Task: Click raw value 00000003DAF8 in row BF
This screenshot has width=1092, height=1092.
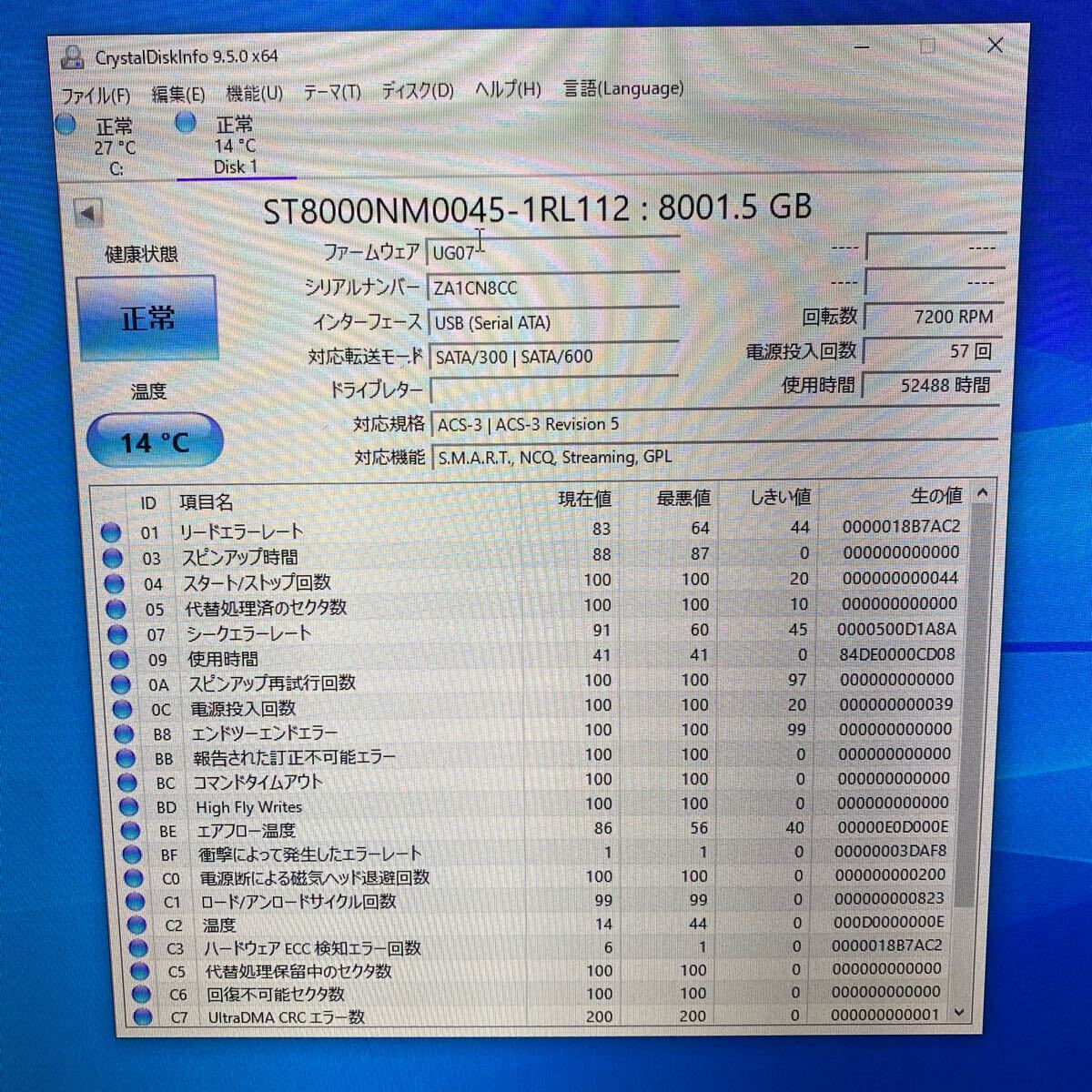Action: [890, 852]
